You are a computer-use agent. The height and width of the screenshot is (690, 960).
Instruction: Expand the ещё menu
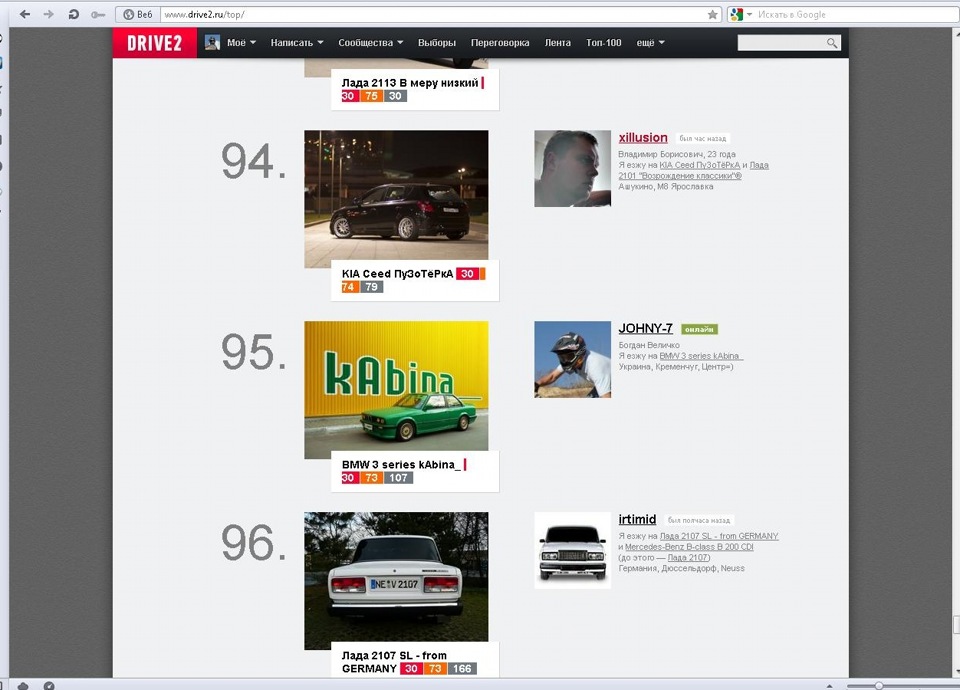point(650,43)
